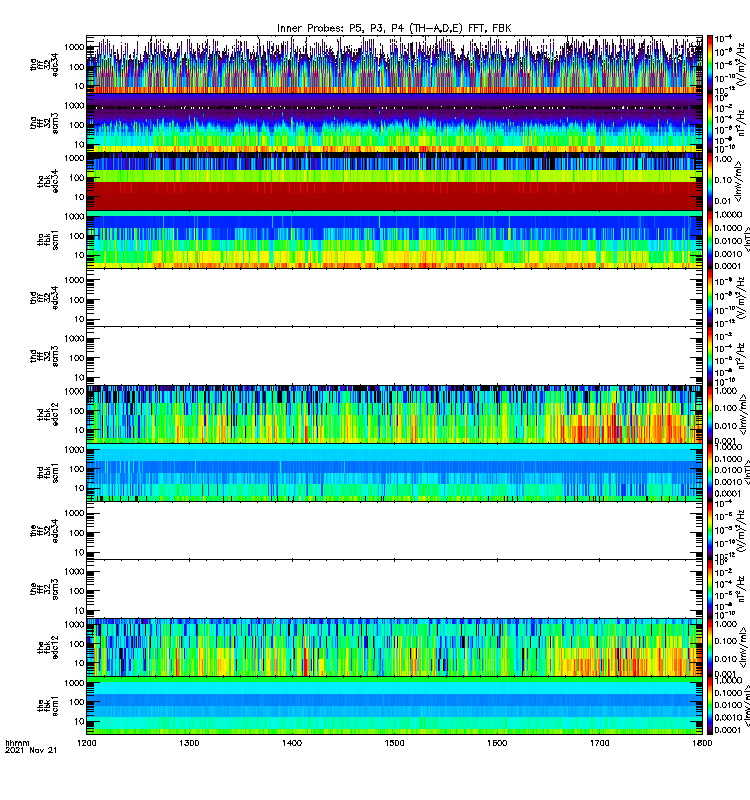Click inside the tha fbk scm1 spectrogram
The height and width of the screenshot is (800, 750).
394,240
